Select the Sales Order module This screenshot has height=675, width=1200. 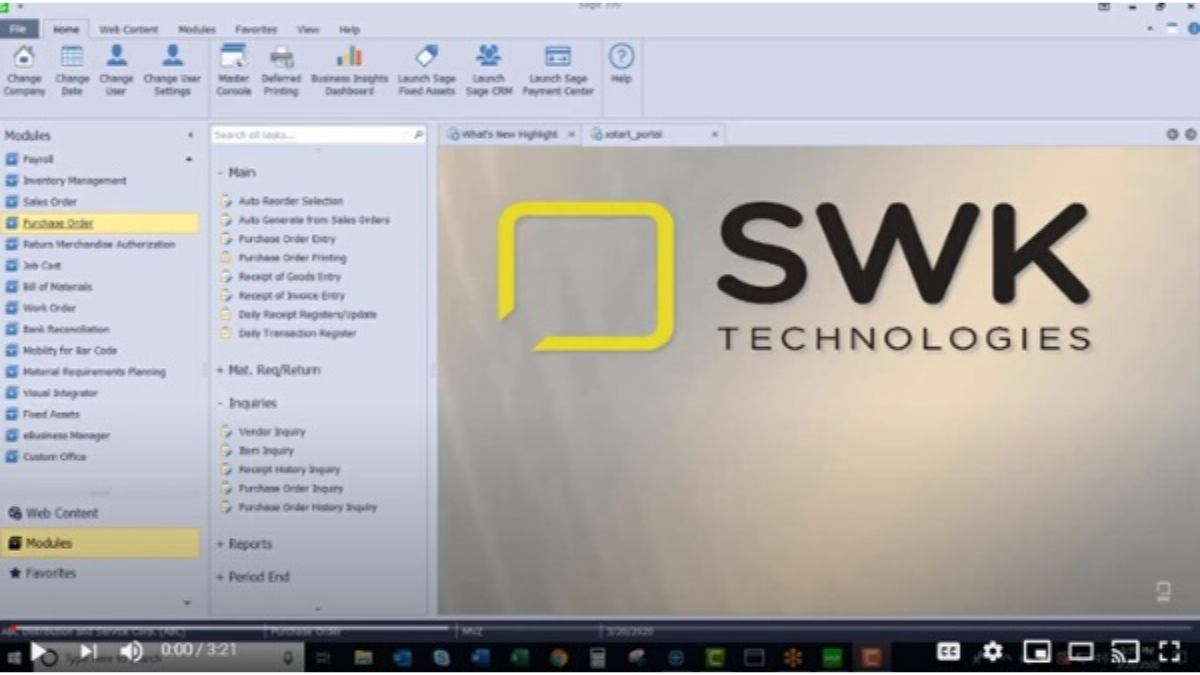[x=50, y=202]
